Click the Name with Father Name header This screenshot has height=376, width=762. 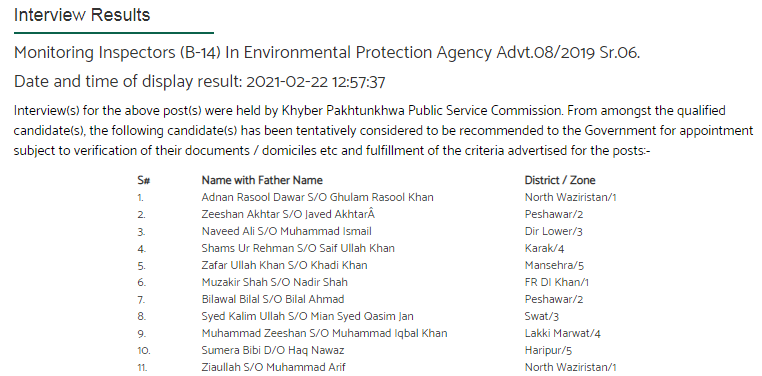click(x=262, y=180)
